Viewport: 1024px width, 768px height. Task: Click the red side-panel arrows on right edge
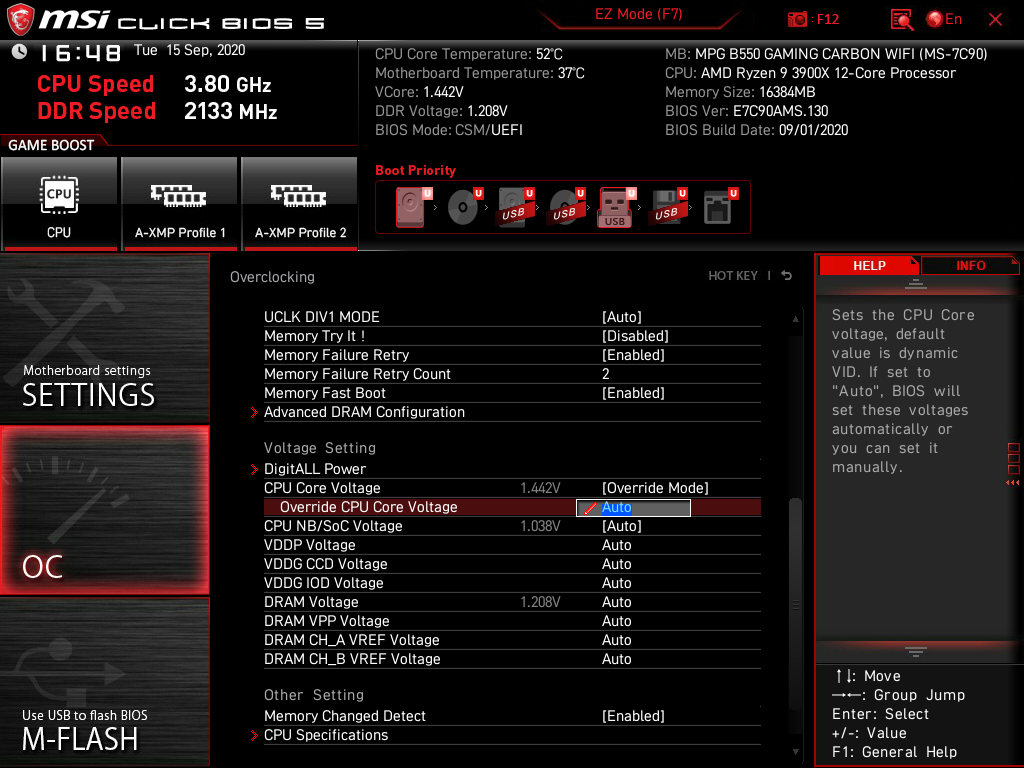pyautogui.click(x=1013, y=482)
